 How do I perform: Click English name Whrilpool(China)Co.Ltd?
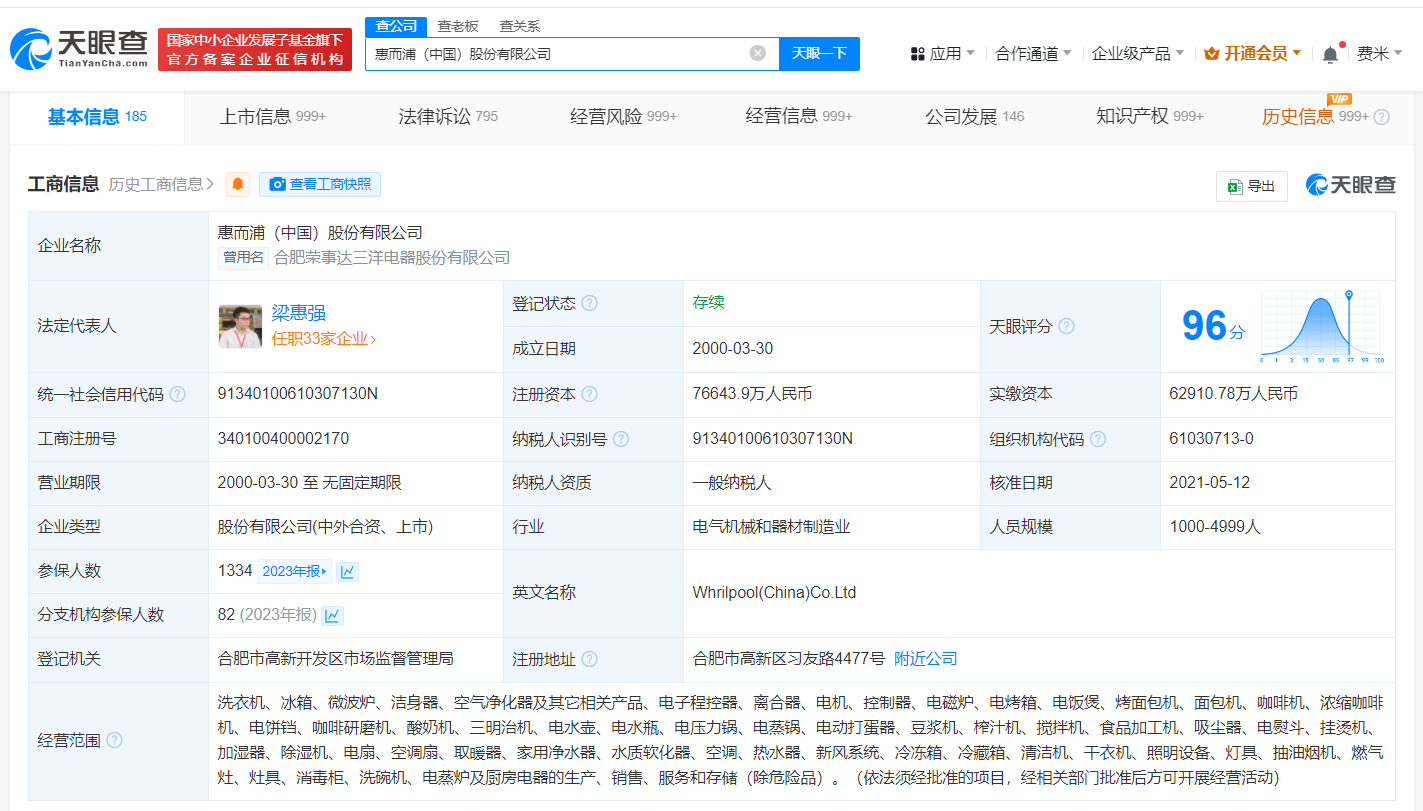[x=774, y=593]
